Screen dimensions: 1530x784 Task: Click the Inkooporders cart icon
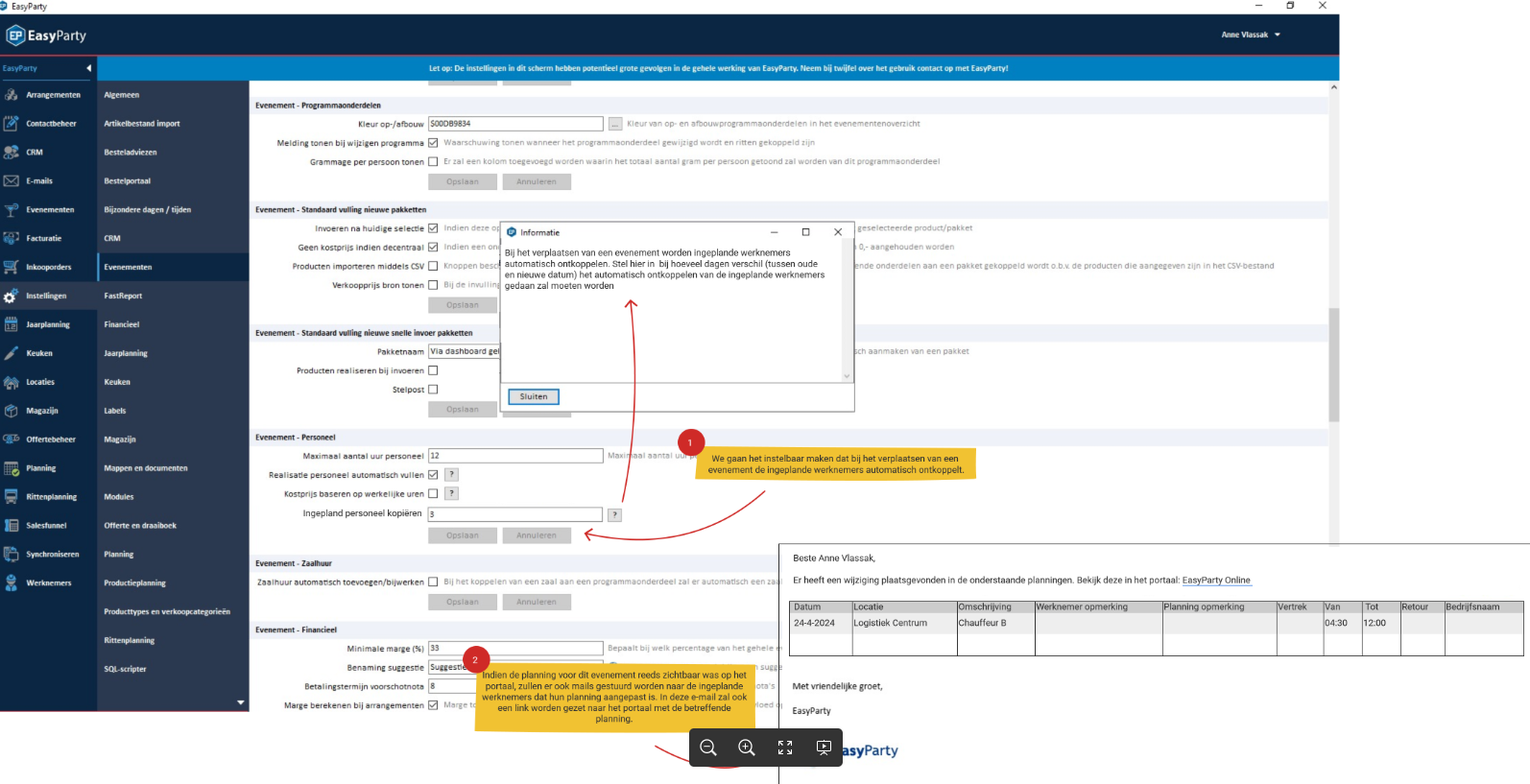[12, 267]
